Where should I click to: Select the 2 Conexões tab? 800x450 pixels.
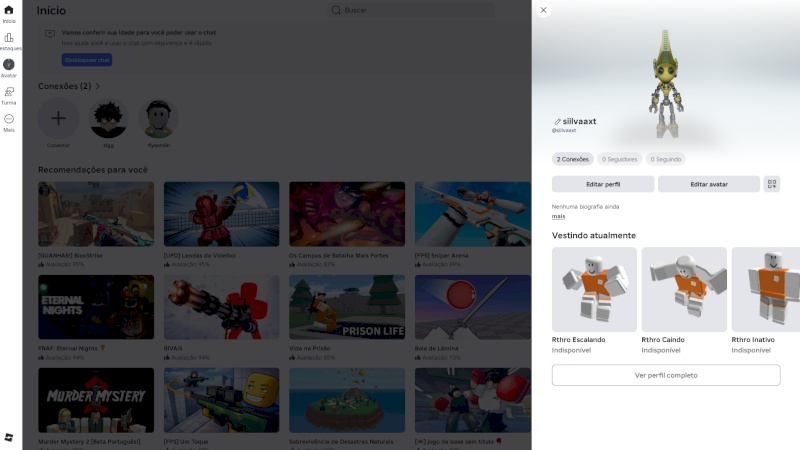(572, 159)
